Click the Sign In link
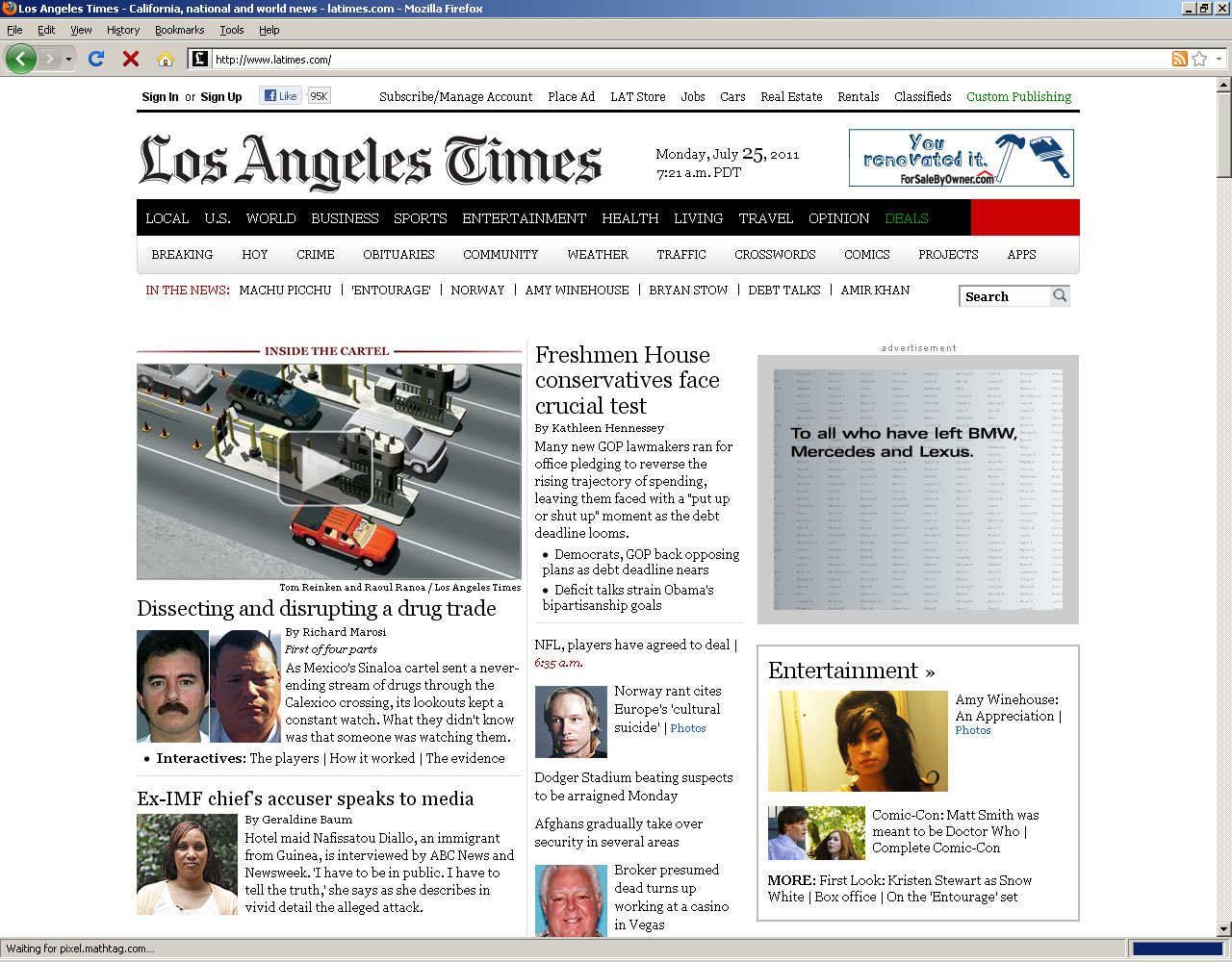The width and height of the screenshot is (1232, 962). point(160,97)
